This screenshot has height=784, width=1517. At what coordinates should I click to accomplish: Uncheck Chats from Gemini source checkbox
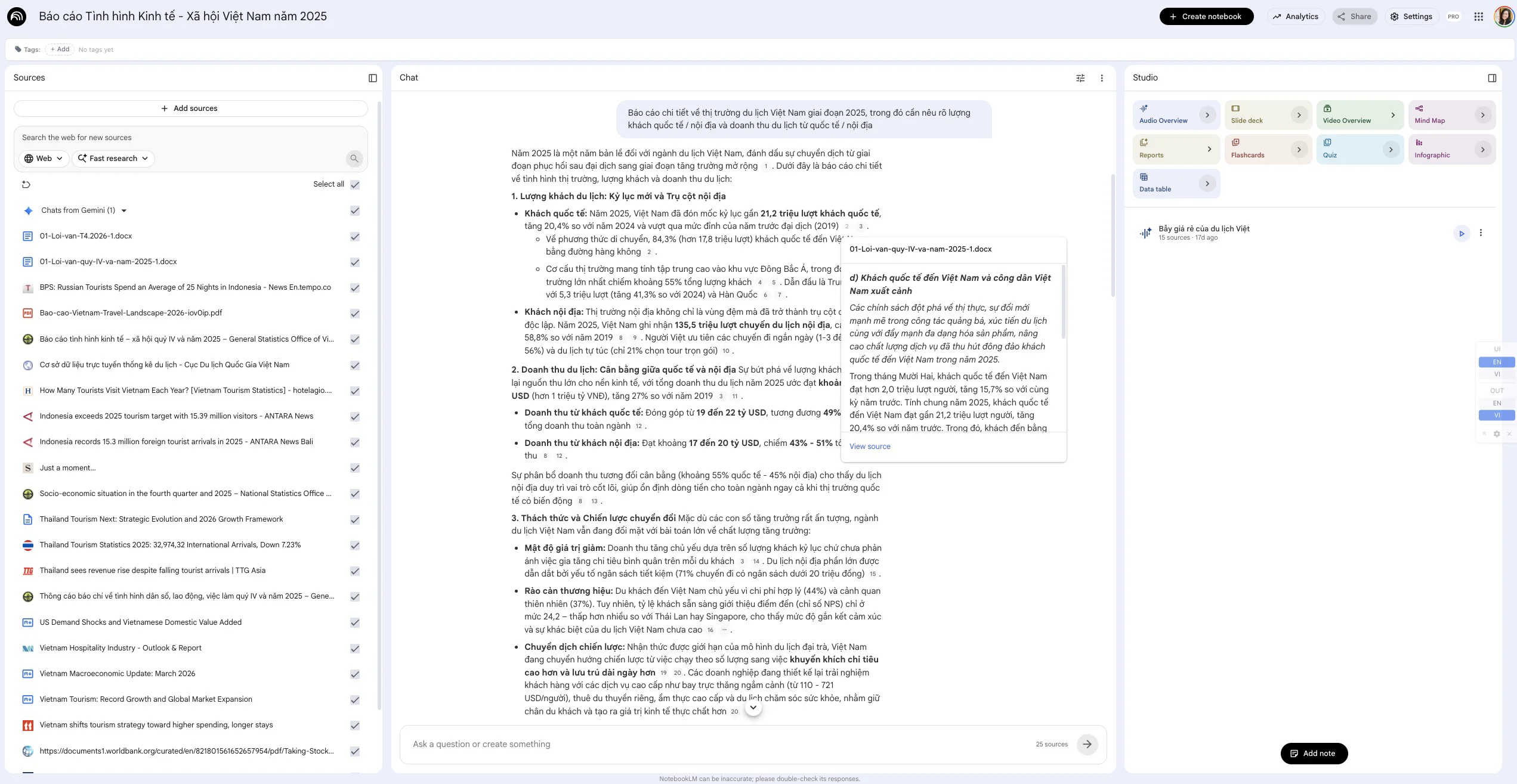pos(355,210)
